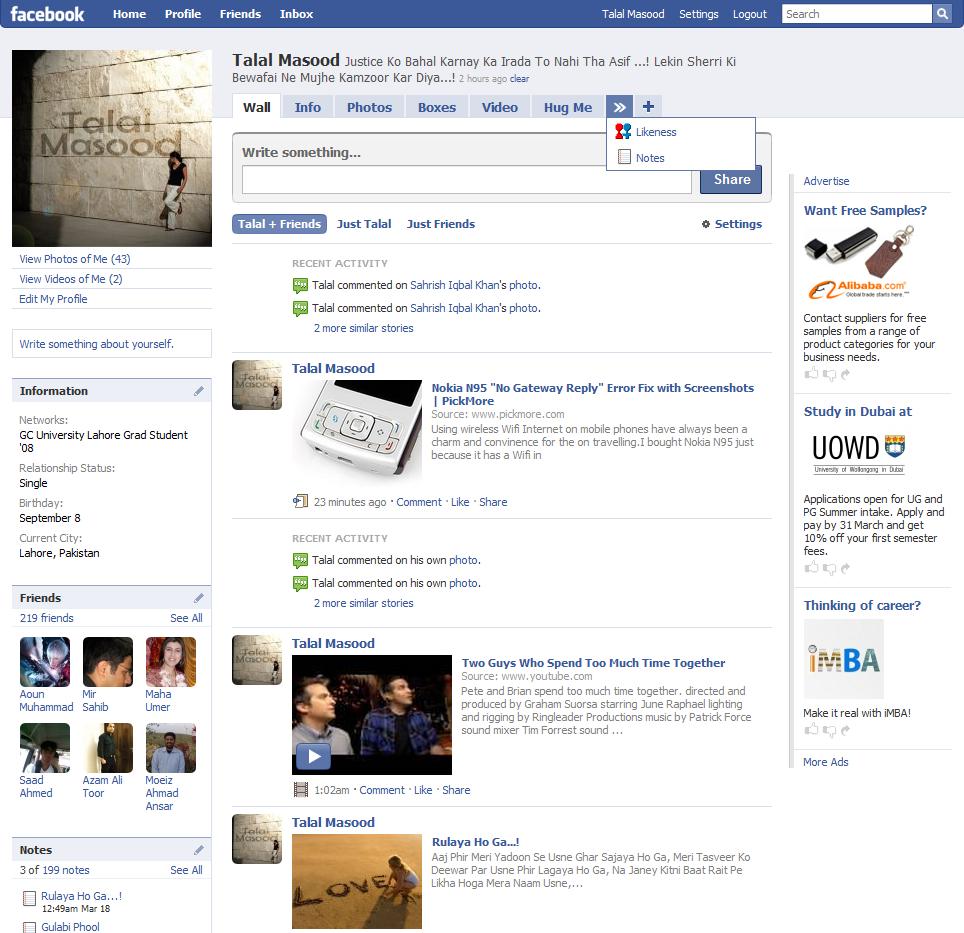See All friends in Friends box
Viewport: 964px width, 933px height.
click(x=186, y=618)
